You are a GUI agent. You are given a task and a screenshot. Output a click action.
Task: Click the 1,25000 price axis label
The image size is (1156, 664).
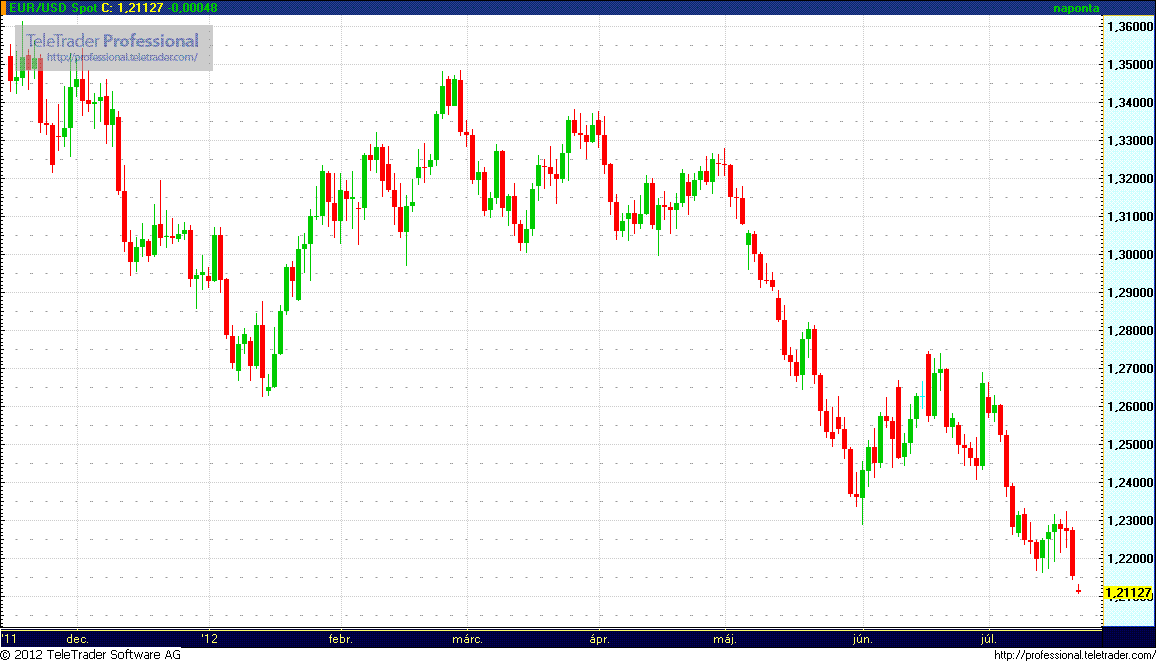[1130, 445]
